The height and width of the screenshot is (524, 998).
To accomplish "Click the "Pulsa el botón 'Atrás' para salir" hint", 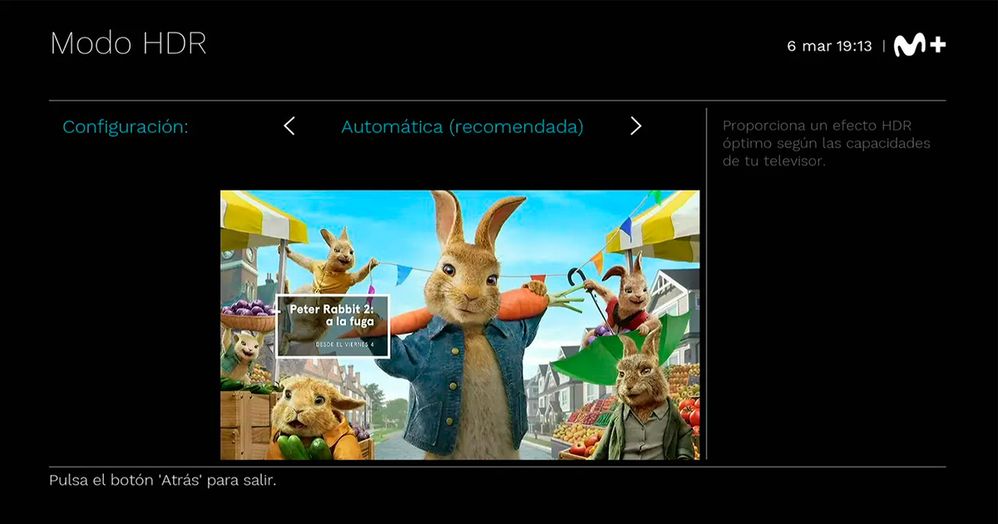I will (163, 480).
